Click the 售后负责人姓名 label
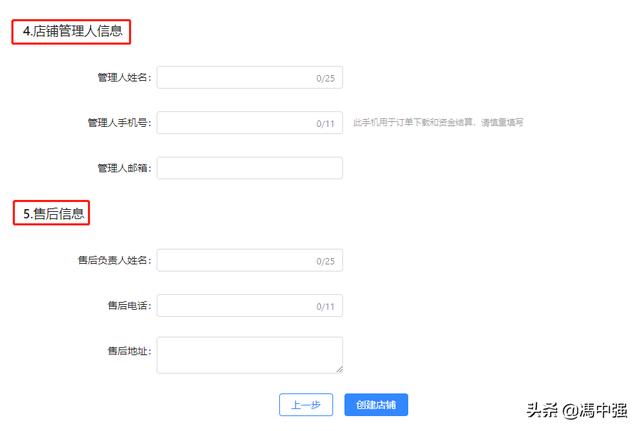The width and height of the screenshot is (640, 431). tap(114, 260)
